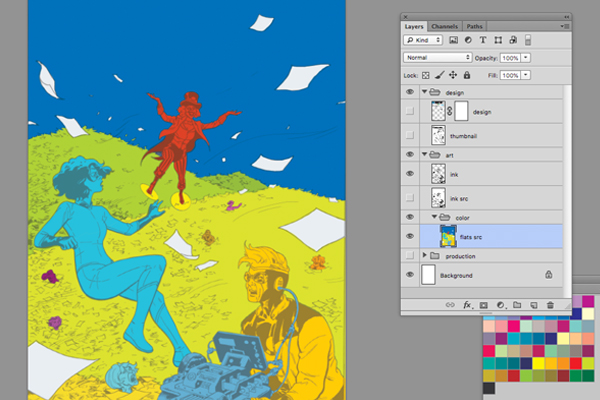Pick the bright yellow swatch
Image resolution: width=600 pixels, height=400 pixels.
coord(539,363)
